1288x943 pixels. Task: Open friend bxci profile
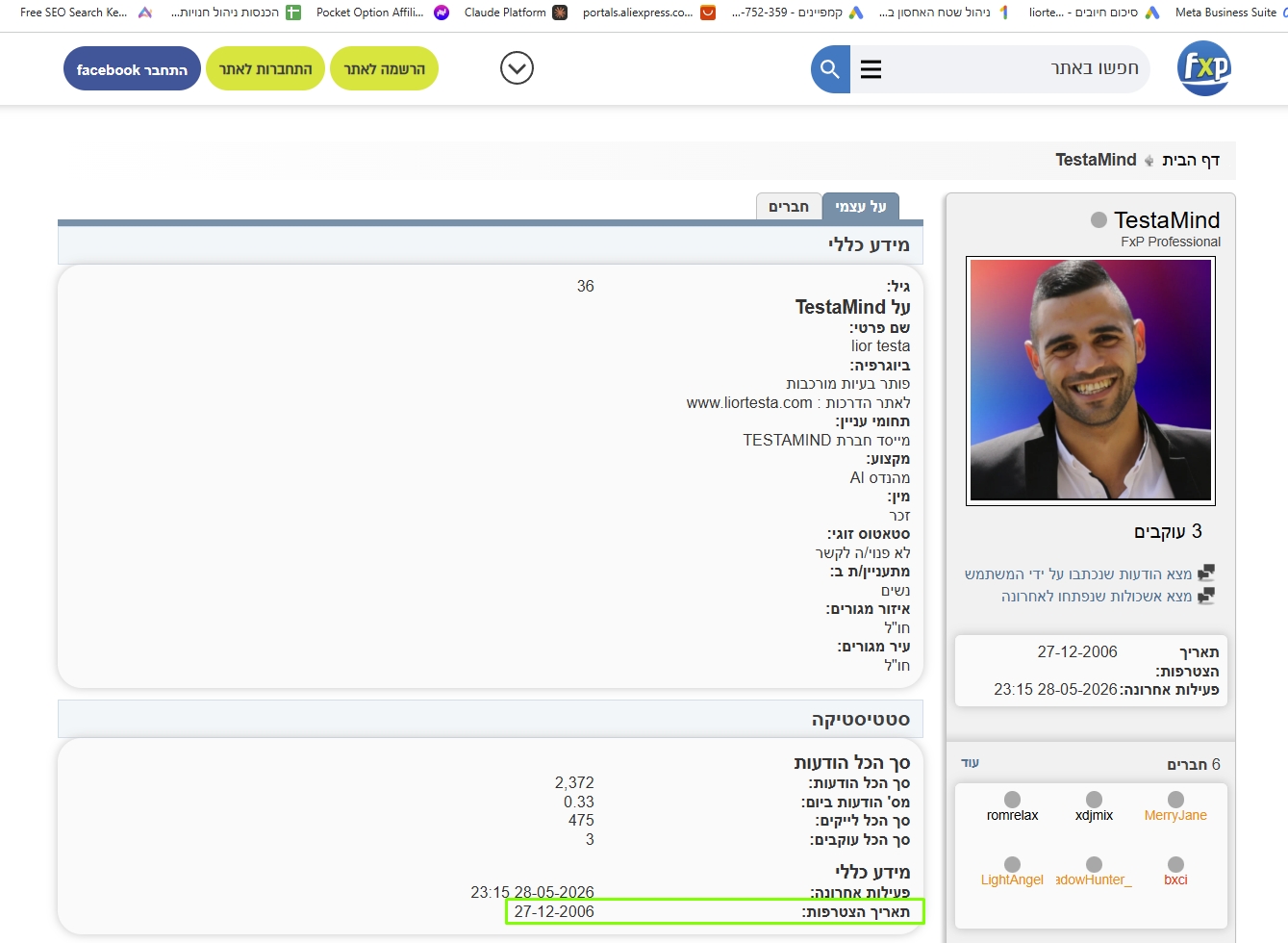[x=1175, y=879]
